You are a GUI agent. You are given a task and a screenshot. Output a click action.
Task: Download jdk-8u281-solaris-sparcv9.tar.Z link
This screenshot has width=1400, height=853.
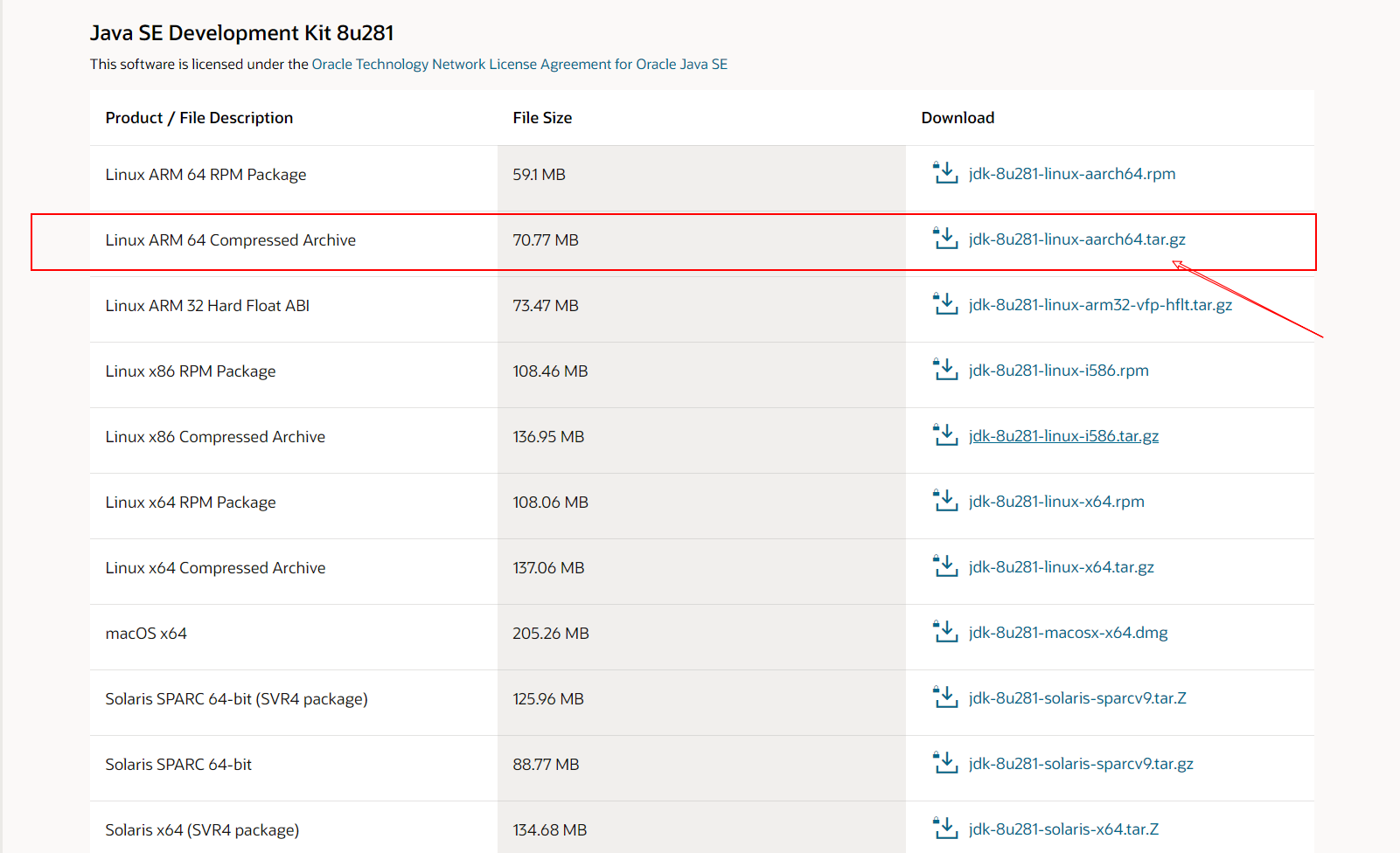pyautogui.click(x=1077, y=698)
